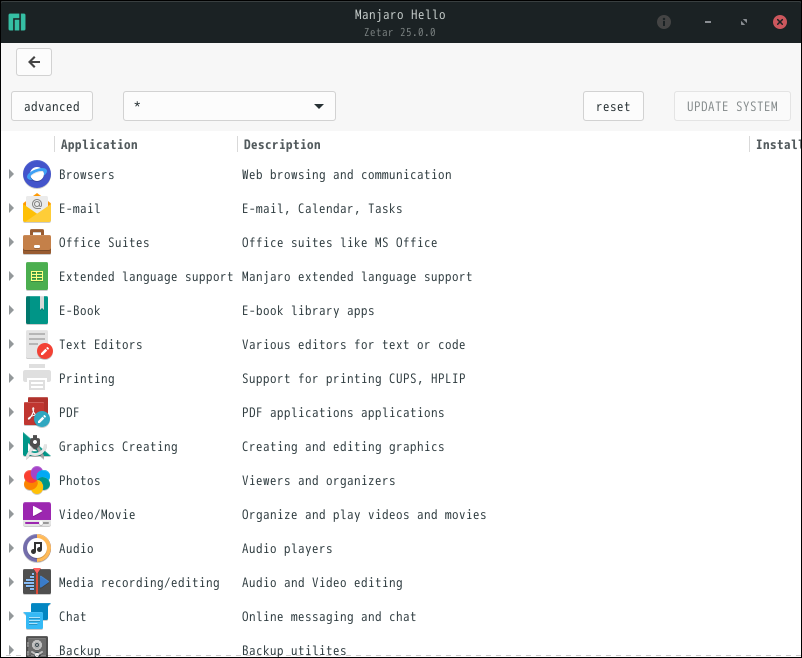
Task: Expand the Video/Movie group
Action: pyautogui.click(x=11, y=514)
